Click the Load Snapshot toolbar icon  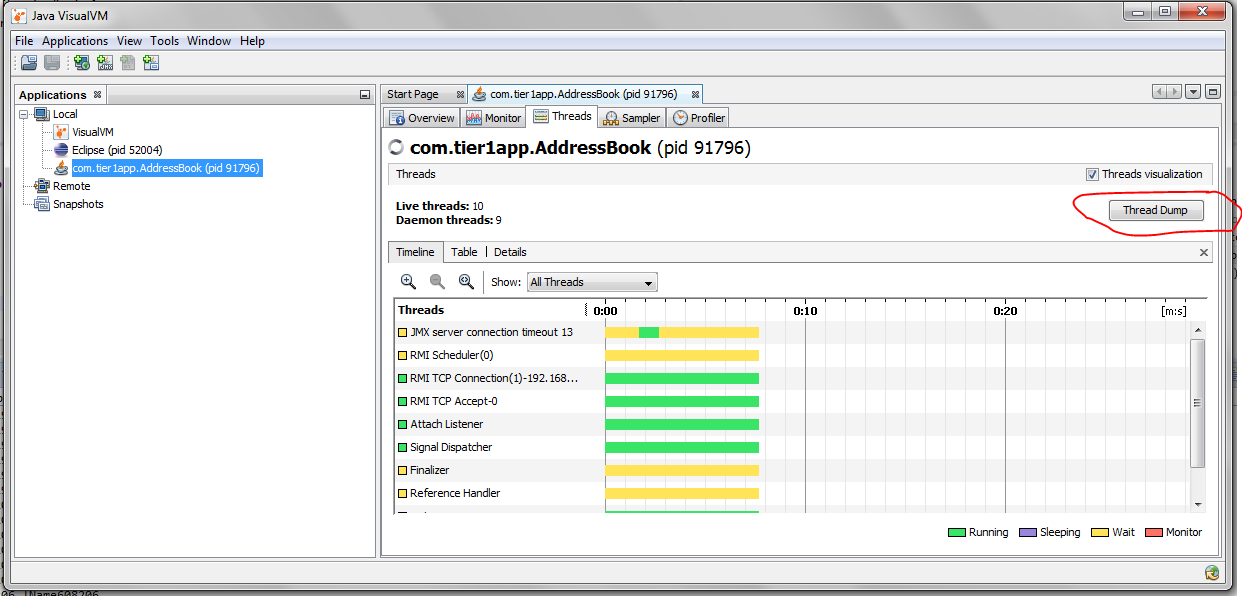point(29,63)
